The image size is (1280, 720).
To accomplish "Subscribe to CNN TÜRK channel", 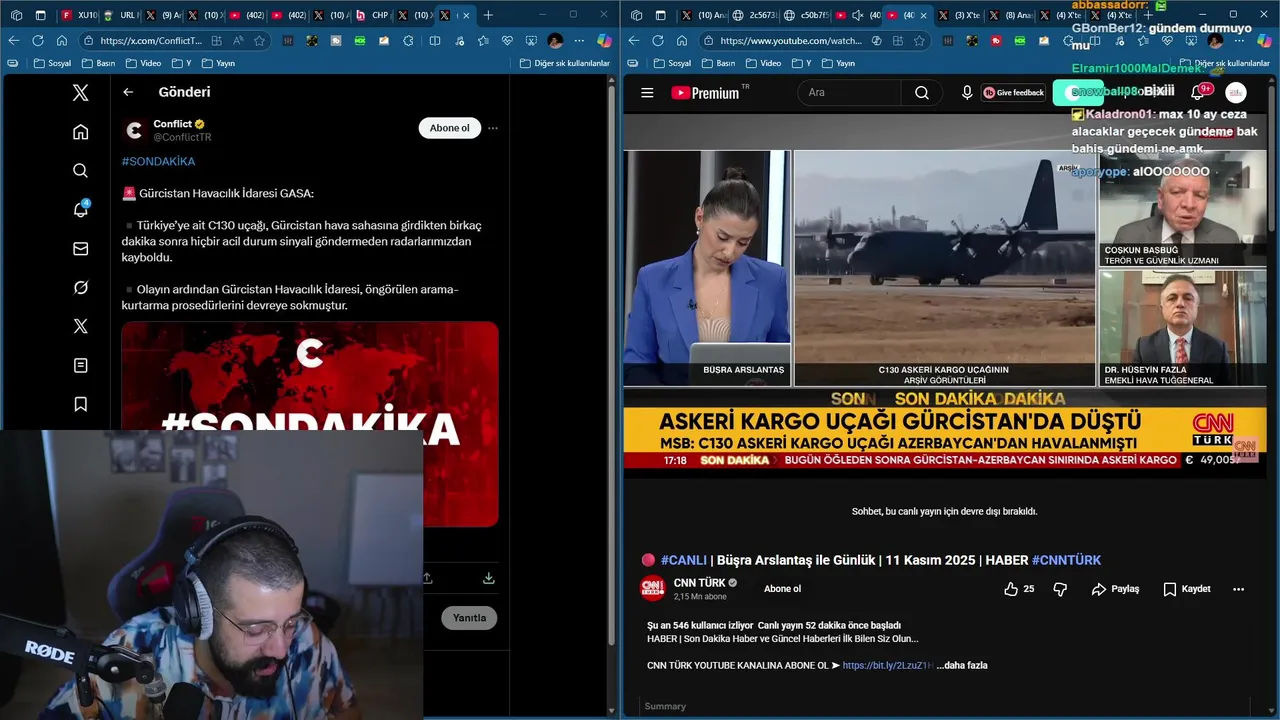I will point(782,589).
